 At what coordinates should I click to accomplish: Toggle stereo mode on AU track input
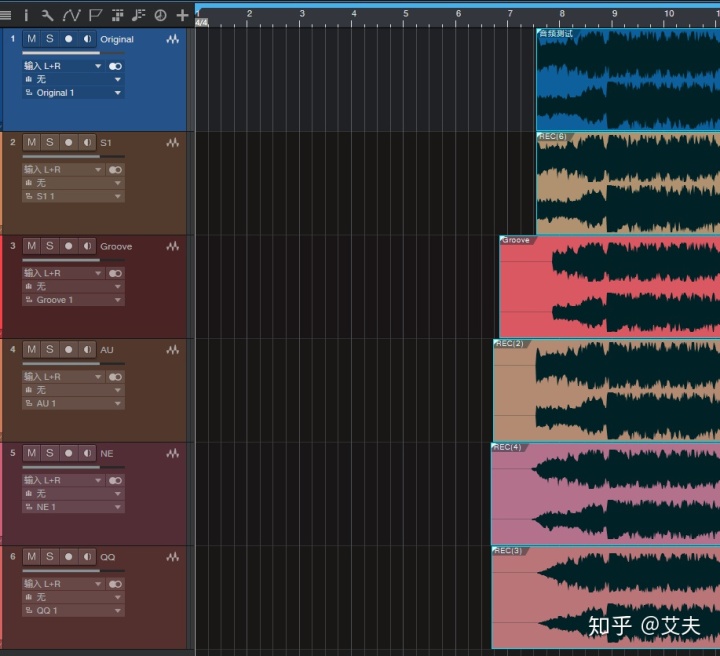tap(115, 377)
